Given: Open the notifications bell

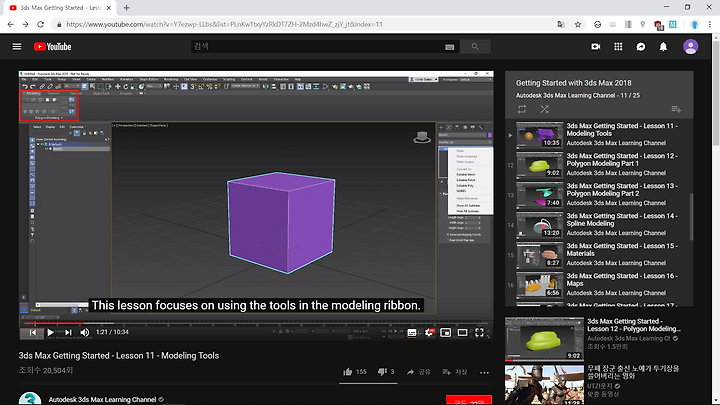Looking at the screenshot, I should pyautogui.click(x=663, y=47).
